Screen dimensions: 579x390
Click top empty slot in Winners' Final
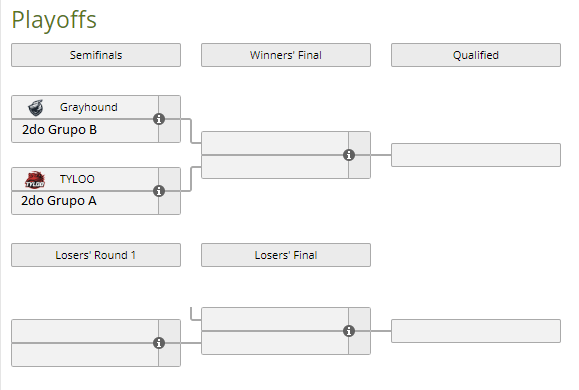[275, 143]
